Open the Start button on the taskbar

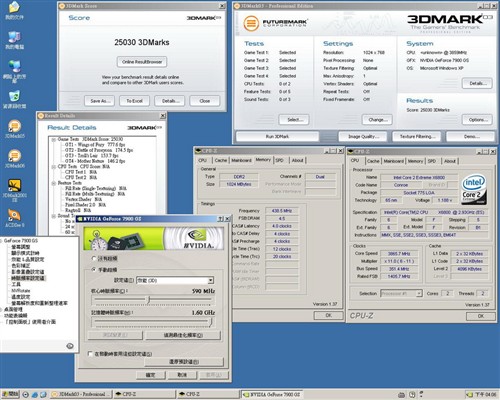coord(10,394)
